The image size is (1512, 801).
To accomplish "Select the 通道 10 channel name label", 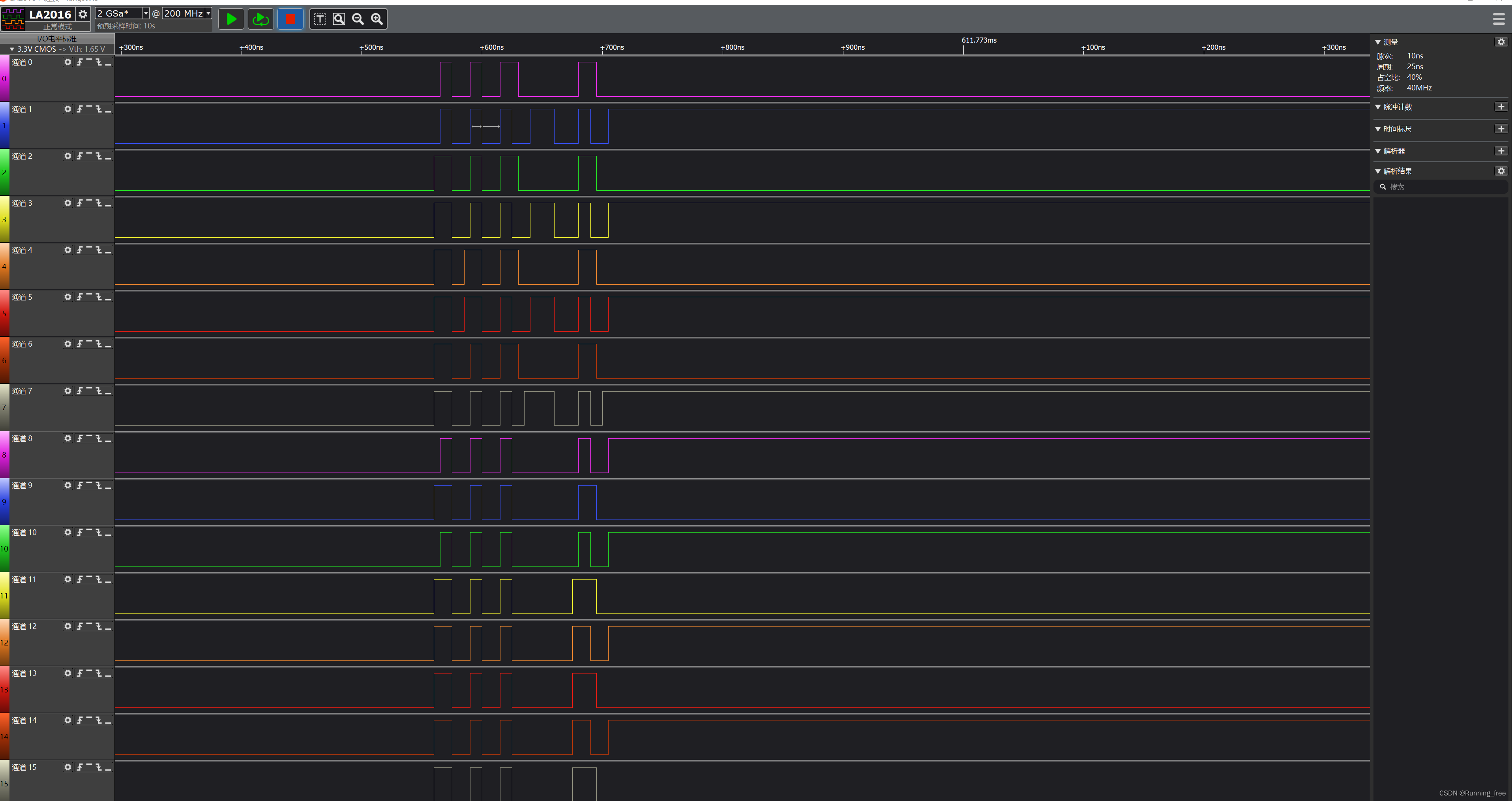I will pyautogui.click(x=24, y=532).
